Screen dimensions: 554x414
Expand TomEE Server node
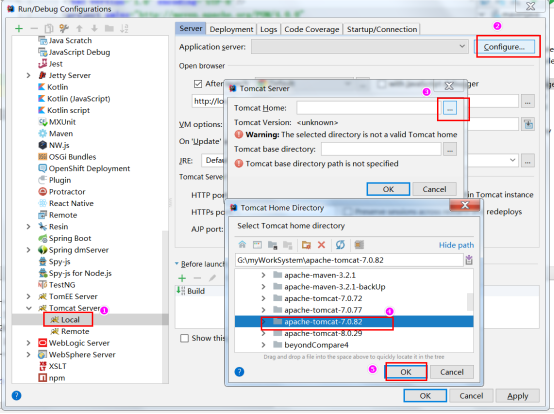[x=29, y=296]
